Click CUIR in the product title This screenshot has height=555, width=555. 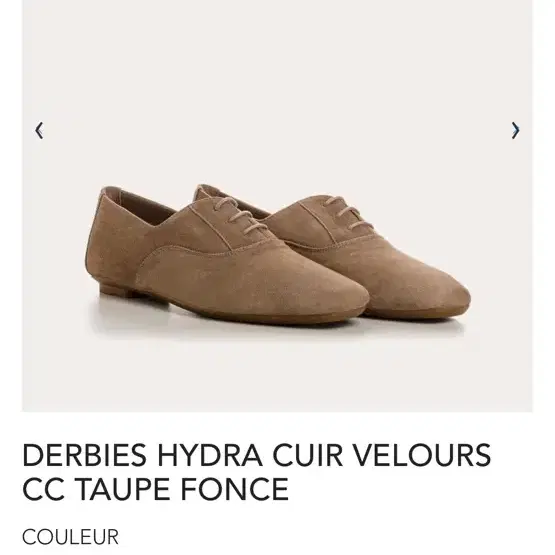point(308,455)
